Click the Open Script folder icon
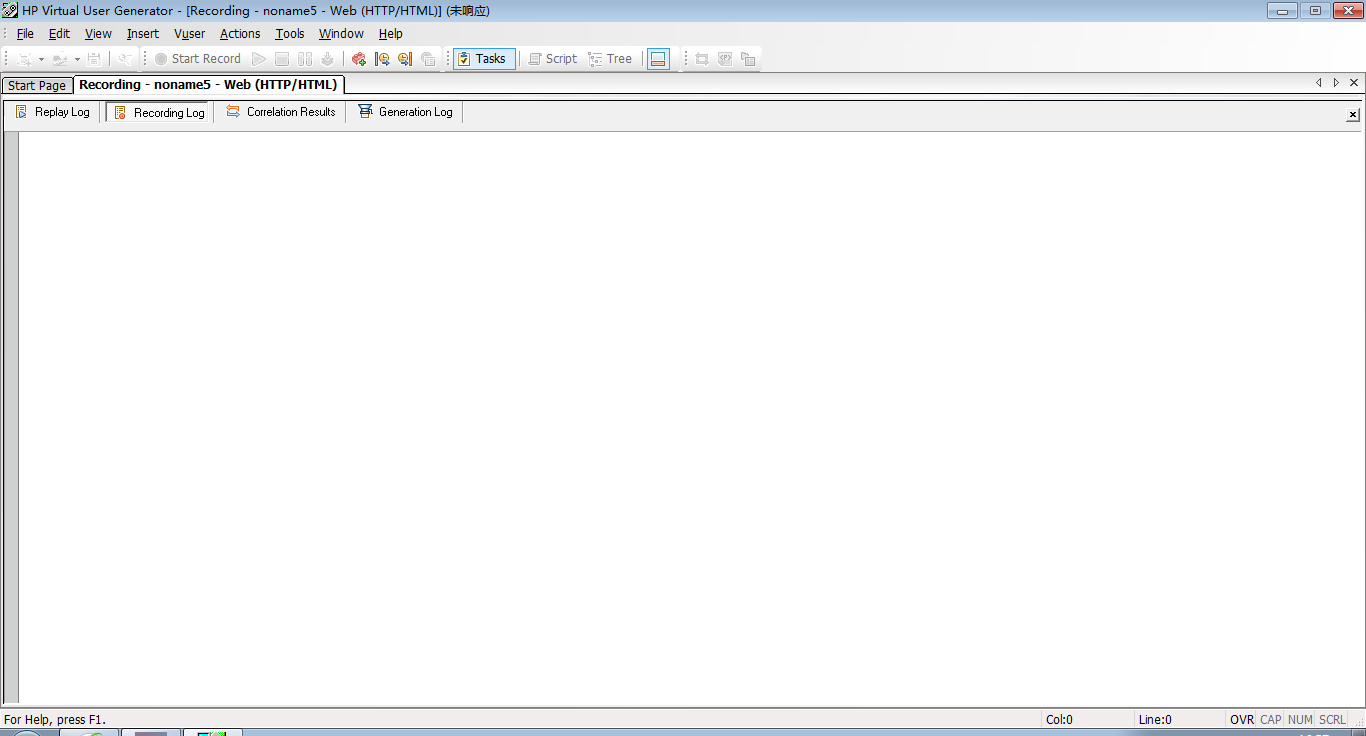Image resolution: width=1366 pixels, height=736 pixels. (59, 59)
